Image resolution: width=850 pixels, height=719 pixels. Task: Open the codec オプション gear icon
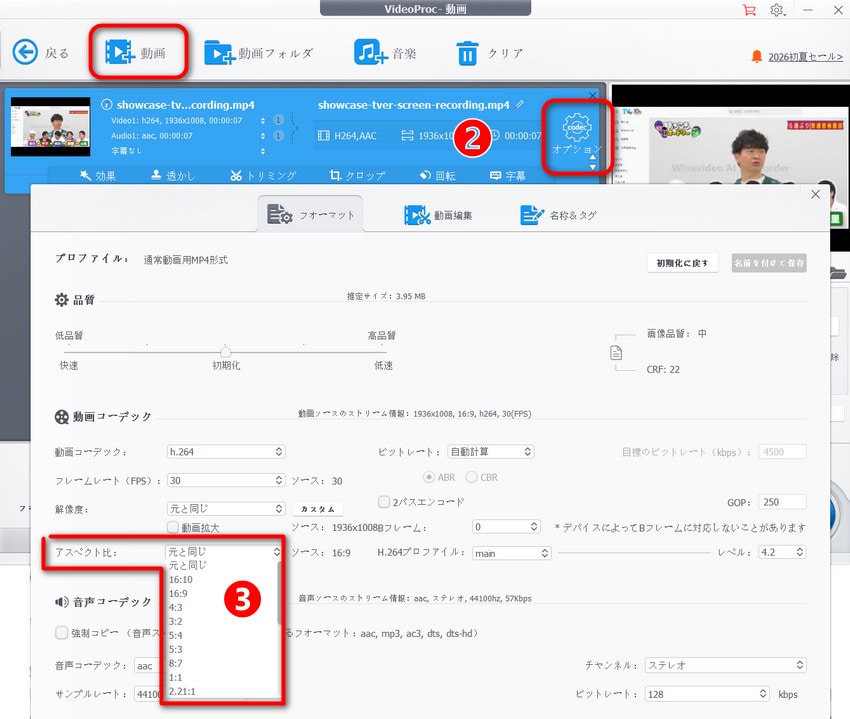pyautogui.click(x=577, y=127)
